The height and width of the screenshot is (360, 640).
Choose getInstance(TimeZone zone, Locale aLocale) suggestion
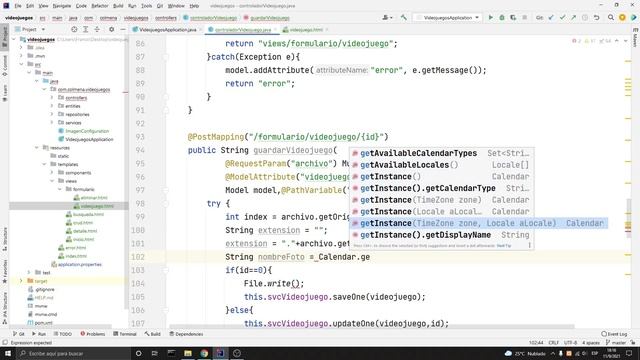coord(478,223)
